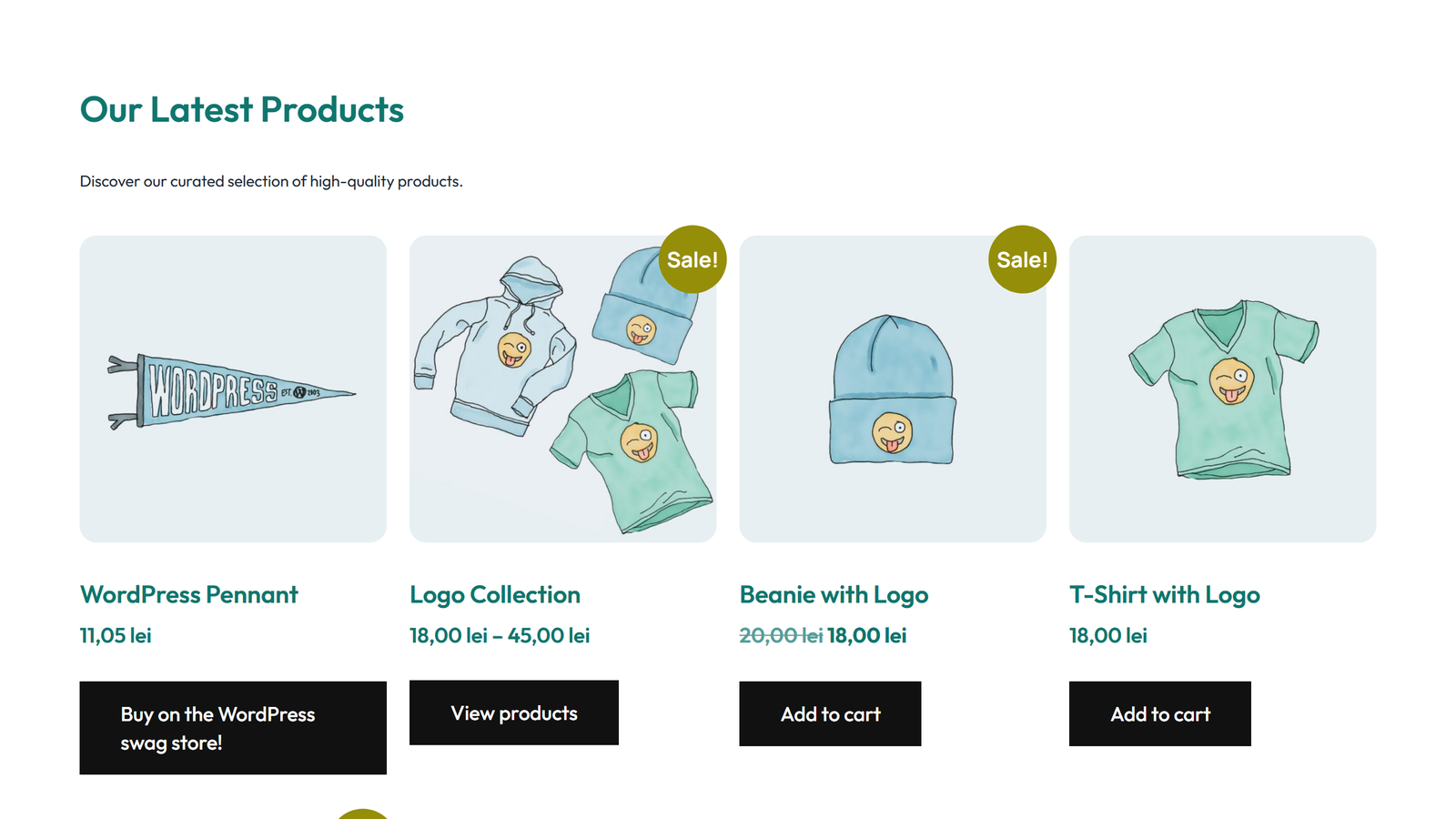Open the T-Shirt with Logo product page
This screenshot has width=1456, height=819.
tap(1165, 594)
